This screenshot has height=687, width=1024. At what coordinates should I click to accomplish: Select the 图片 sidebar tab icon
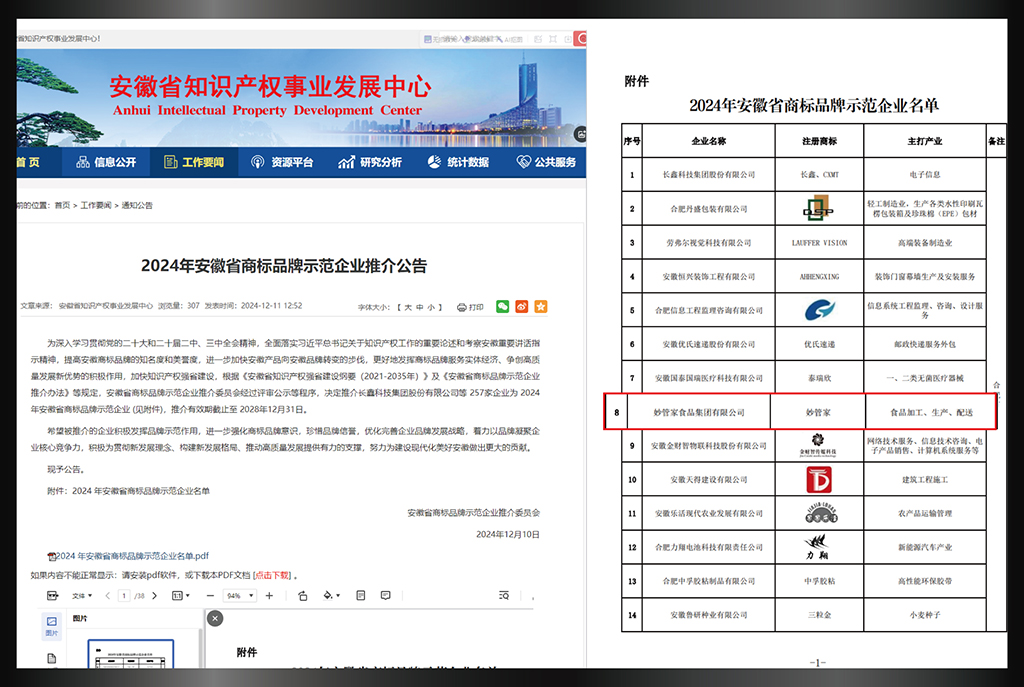coord(52,626)
